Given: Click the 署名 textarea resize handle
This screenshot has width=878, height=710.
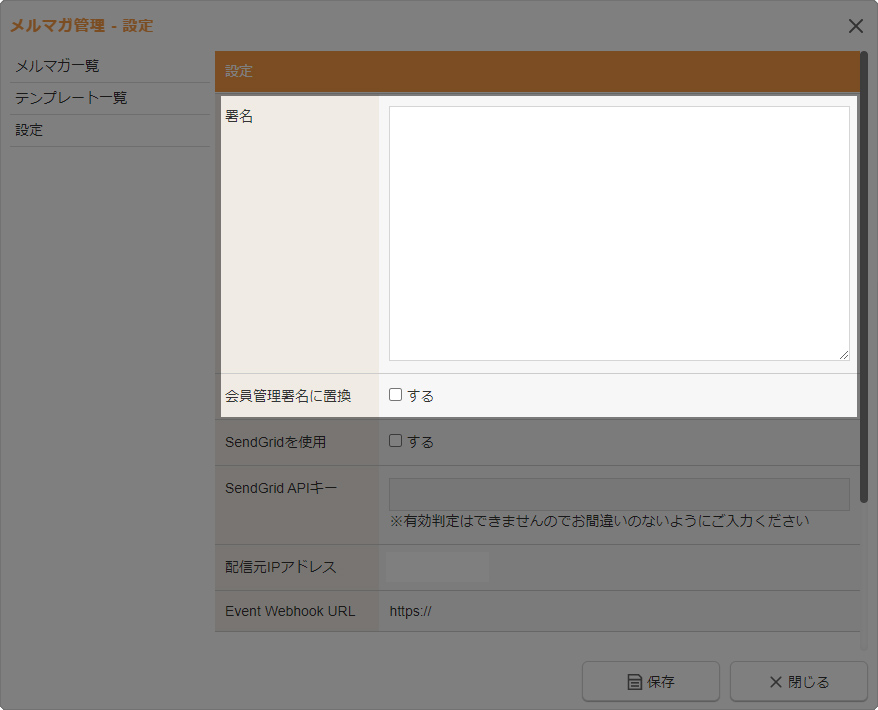Looking at the screenshot, I should (x=844, y=355).
